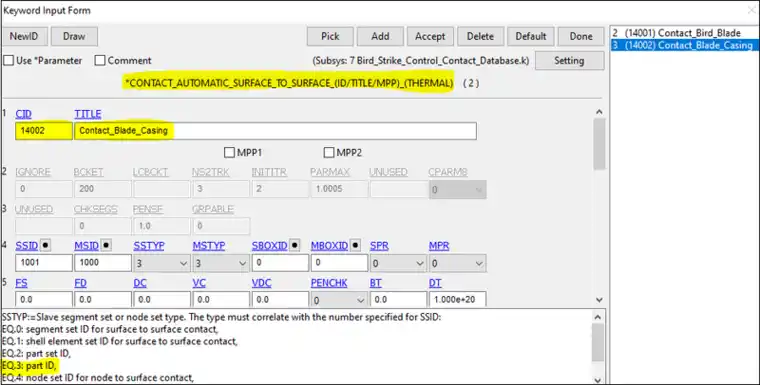Click the form vertical scrollbar thumb
This screenshot has height=385, width=760.
tap(599, 144)
